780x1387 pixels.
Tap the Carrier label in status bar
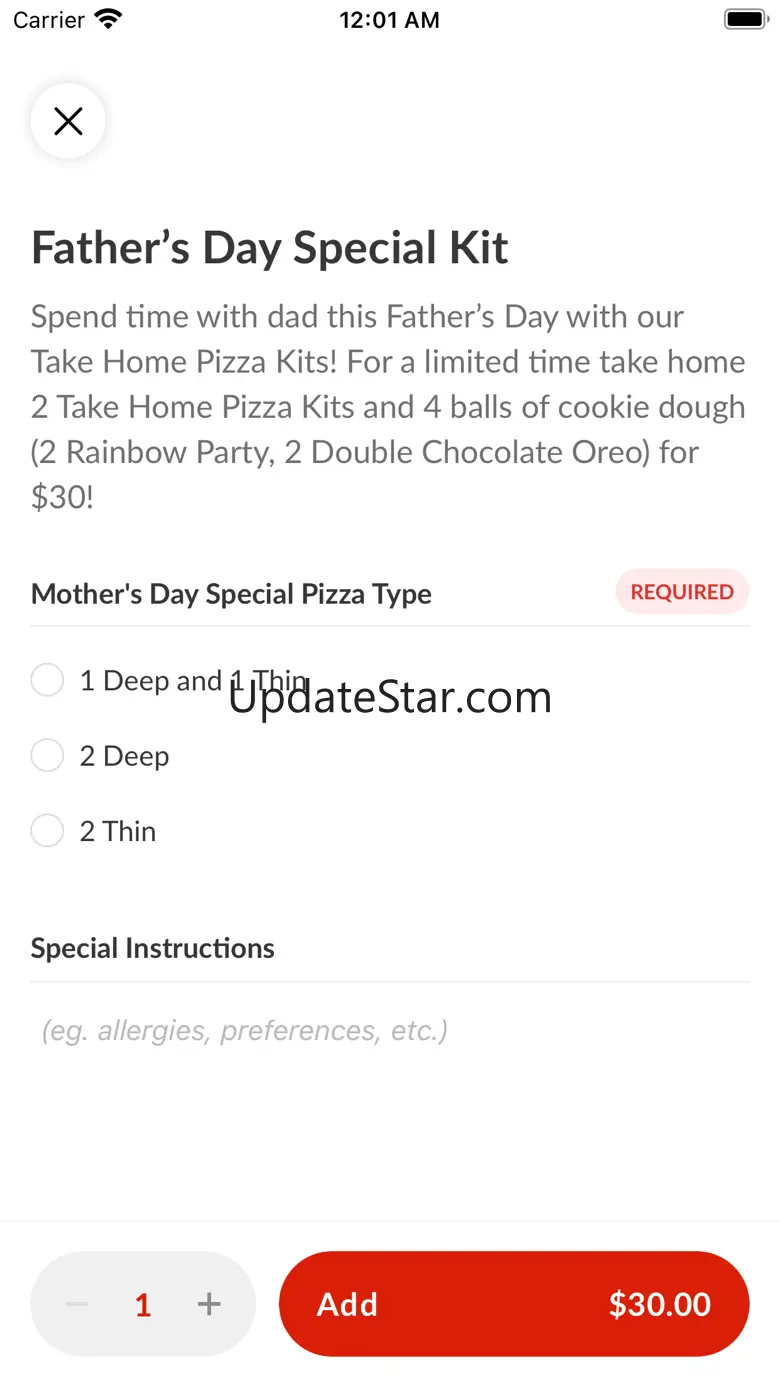point(48,19)
